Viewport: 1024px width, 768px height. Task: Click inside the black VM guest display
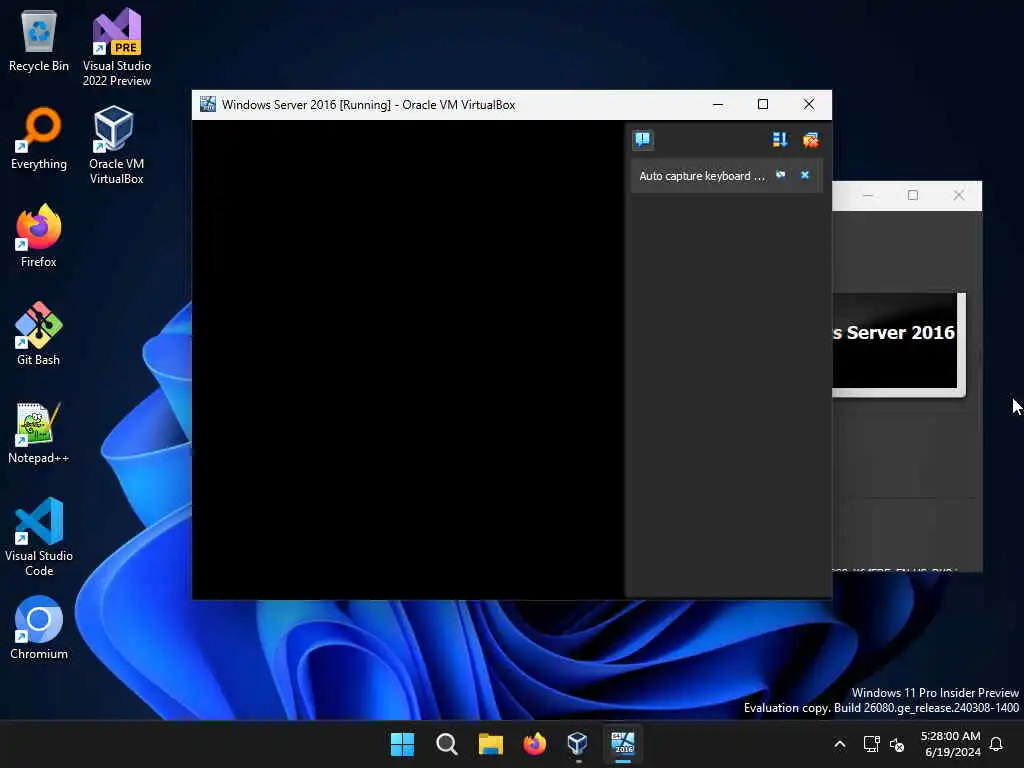408,359
